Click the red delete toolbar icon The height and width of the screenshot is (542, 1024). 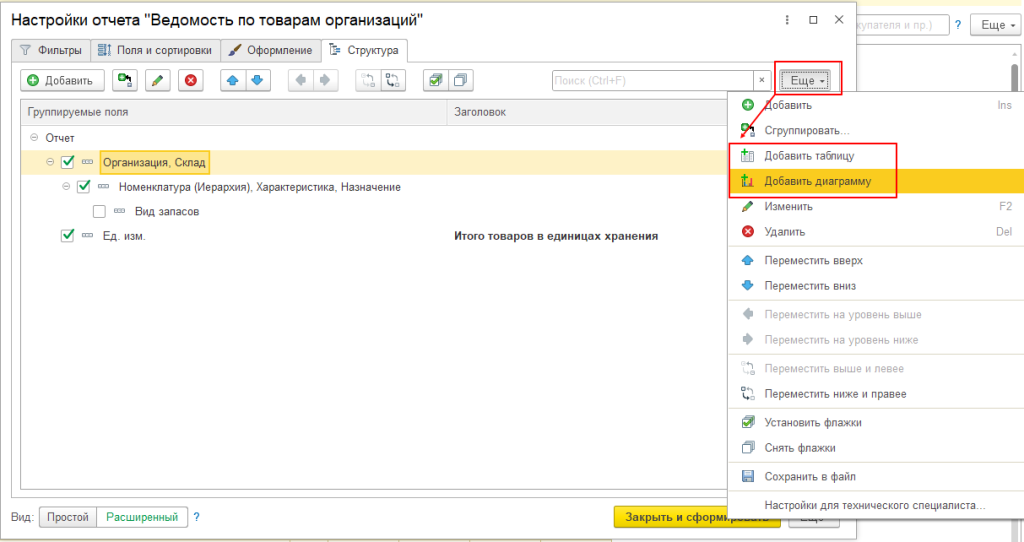[x=190, y=80]
